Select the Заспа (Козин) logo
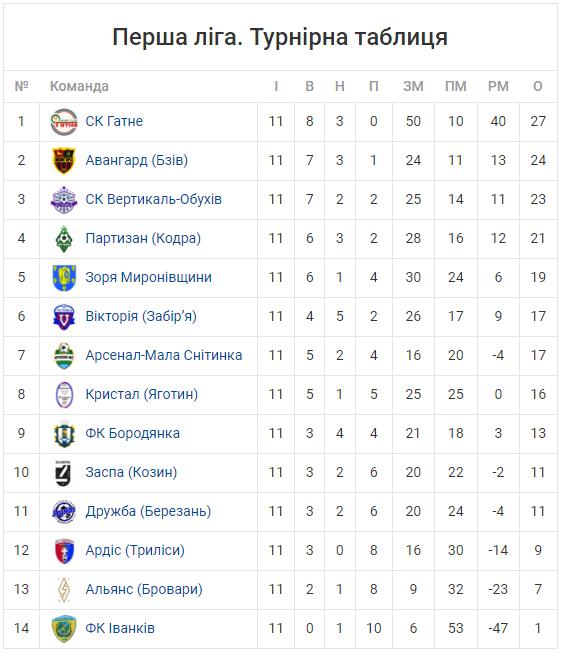 pos(63,473)
